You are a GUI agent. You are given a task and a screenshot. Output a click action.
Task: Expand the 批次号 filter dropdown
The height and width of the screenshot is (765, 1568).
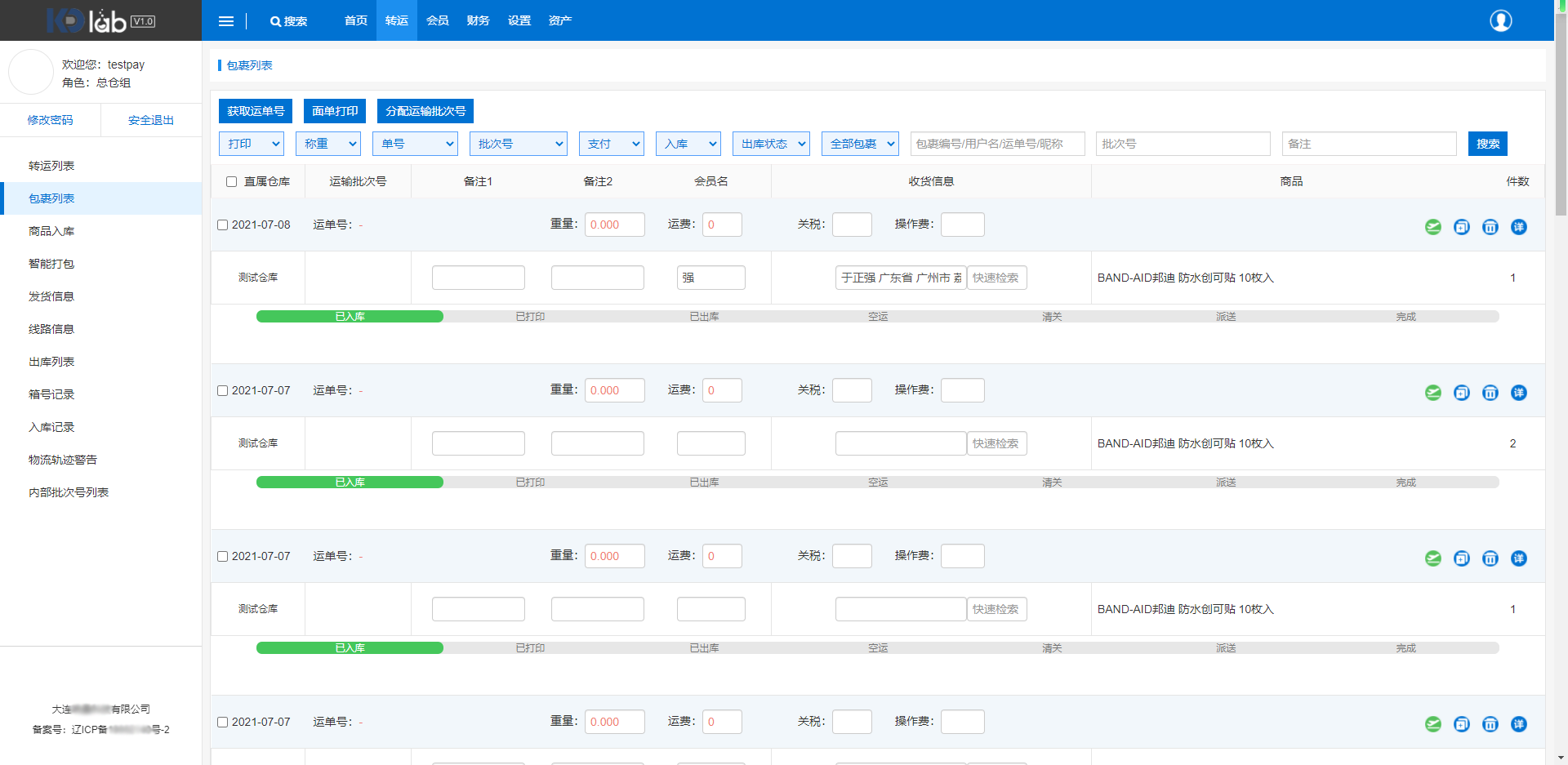(x=519, y=144)
